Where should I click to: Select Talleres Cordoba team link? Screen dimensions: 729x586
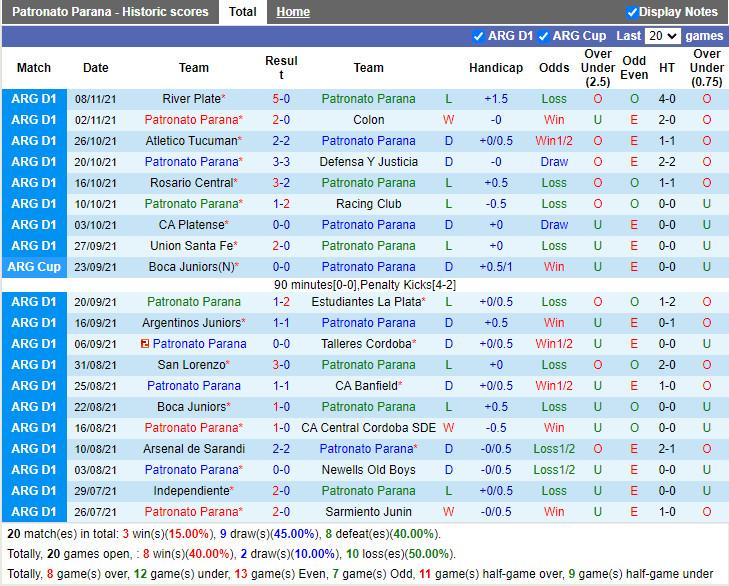click(366, 344)
